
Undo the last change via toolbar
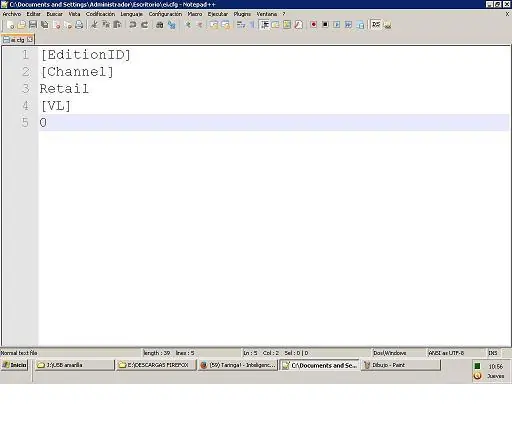coord(133,25)
